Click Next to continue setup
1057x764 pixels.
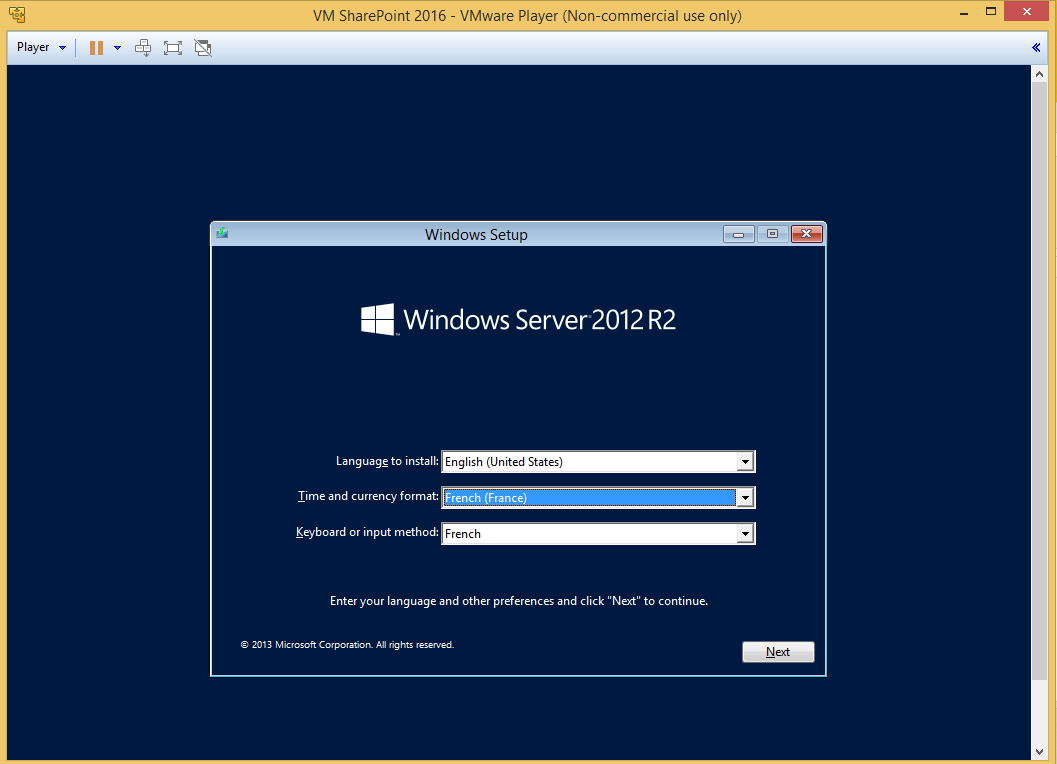pos(778,652)
